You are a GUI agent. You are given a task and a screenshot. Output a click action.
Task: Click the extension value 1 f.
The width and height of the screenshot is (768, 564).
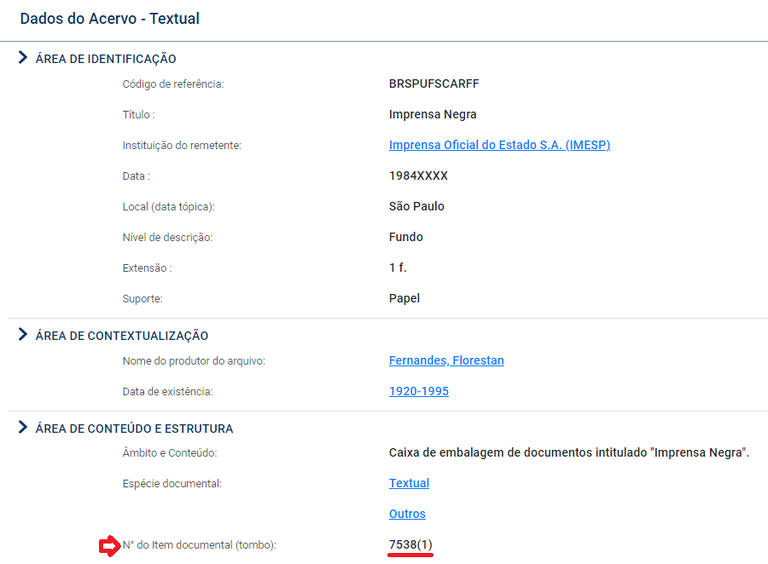(398, 267)
